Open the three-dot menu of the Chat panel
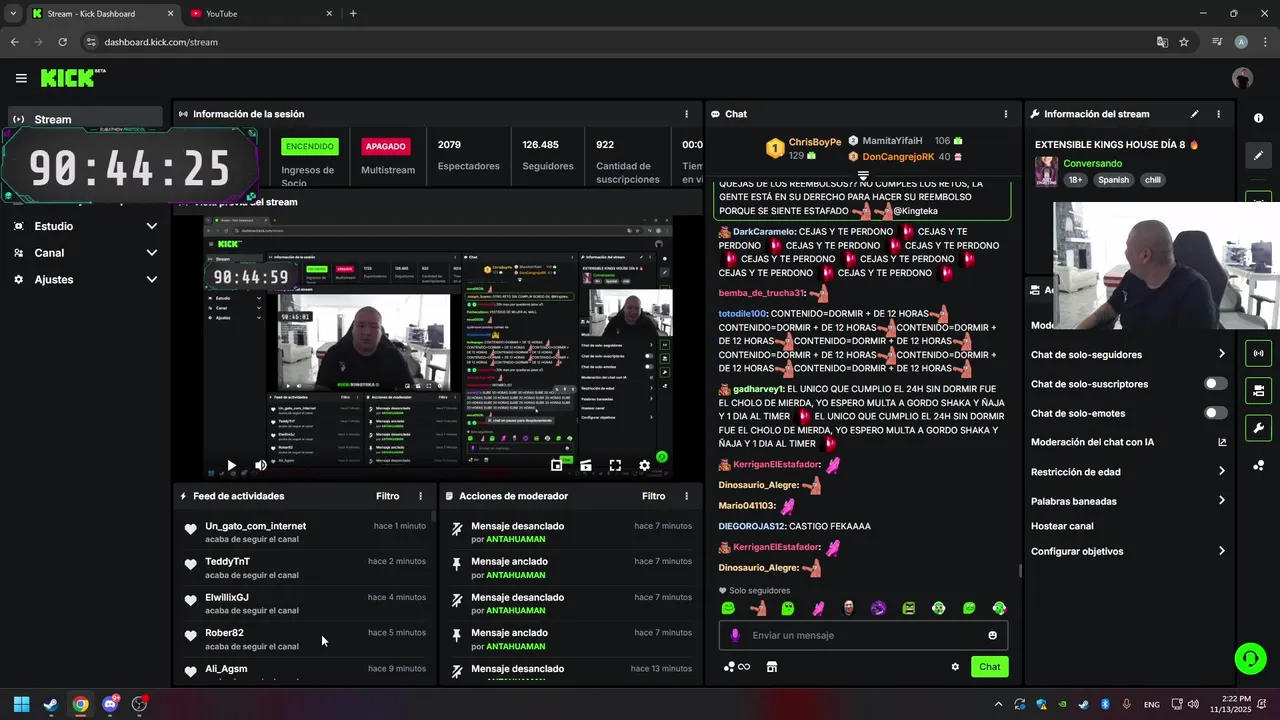1280x720 pixels. [1005, 114]
